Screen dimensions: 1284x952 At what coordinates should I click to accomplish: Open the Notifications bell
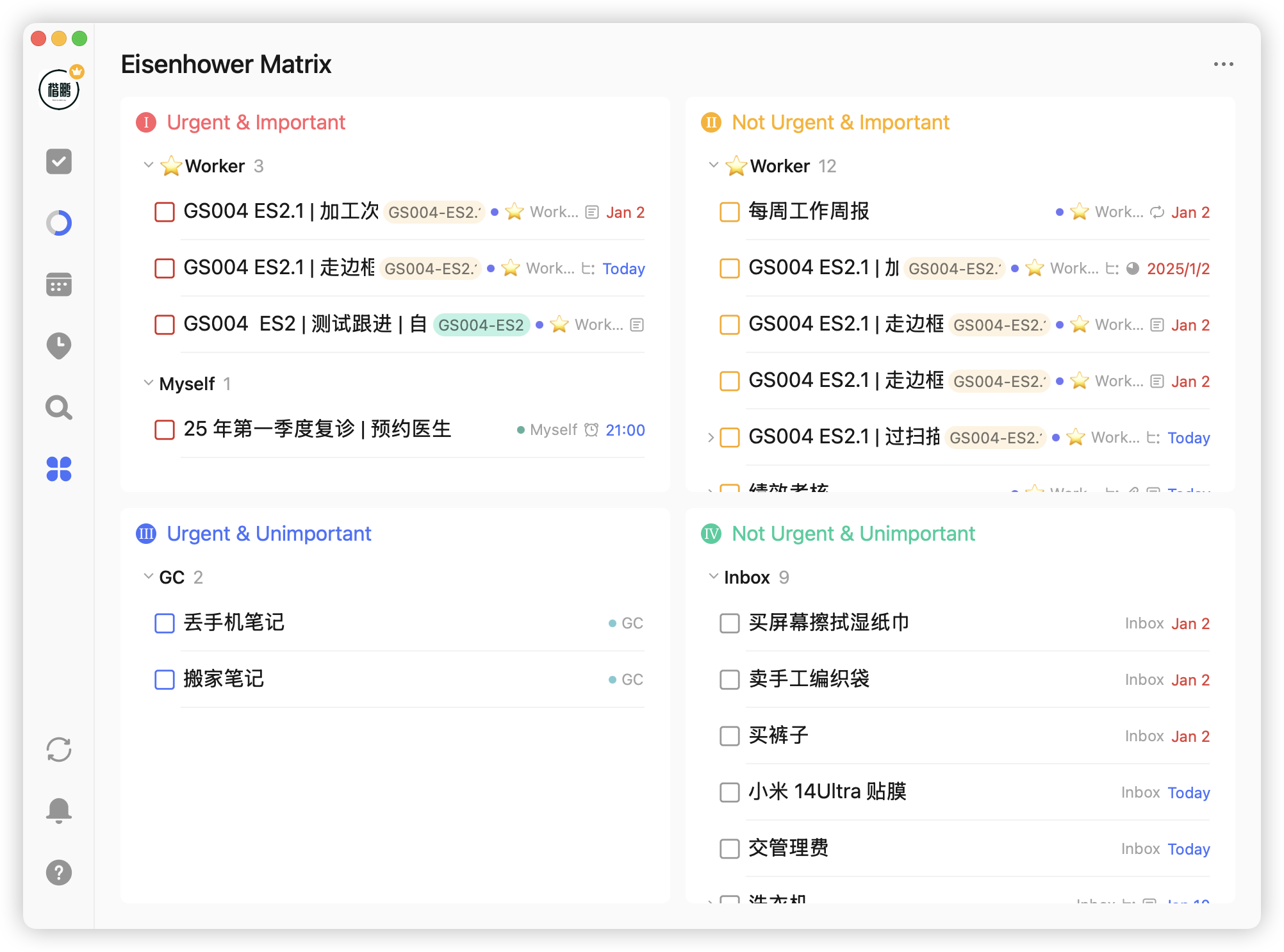pos(59,810)
